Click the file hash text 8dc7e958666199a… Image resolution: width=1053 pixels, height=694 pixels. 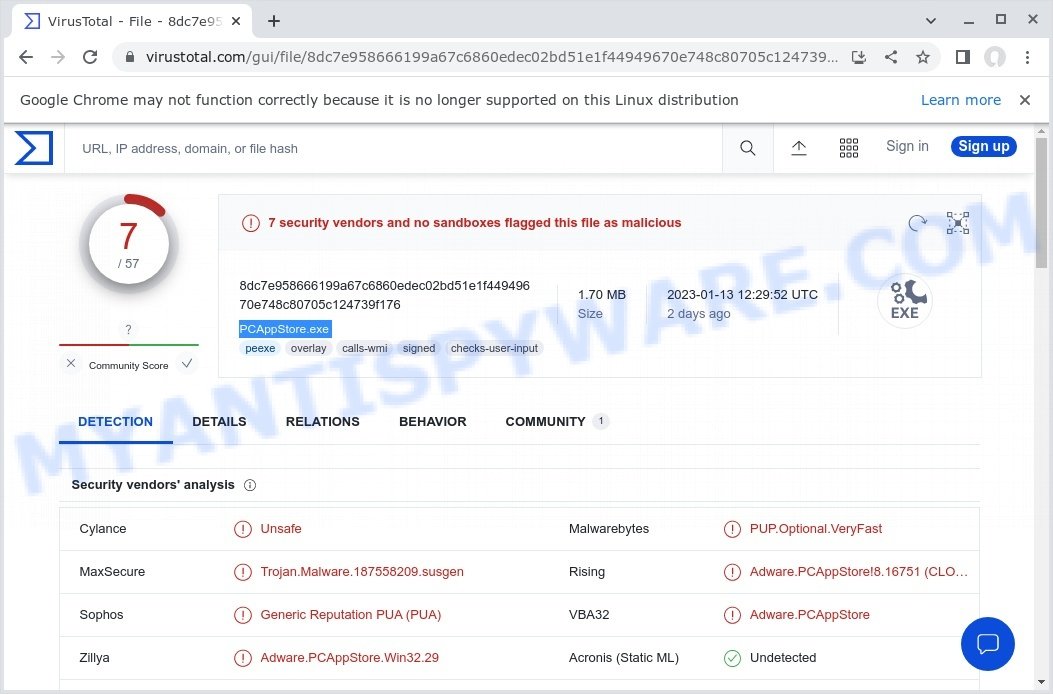click(384, 295)
